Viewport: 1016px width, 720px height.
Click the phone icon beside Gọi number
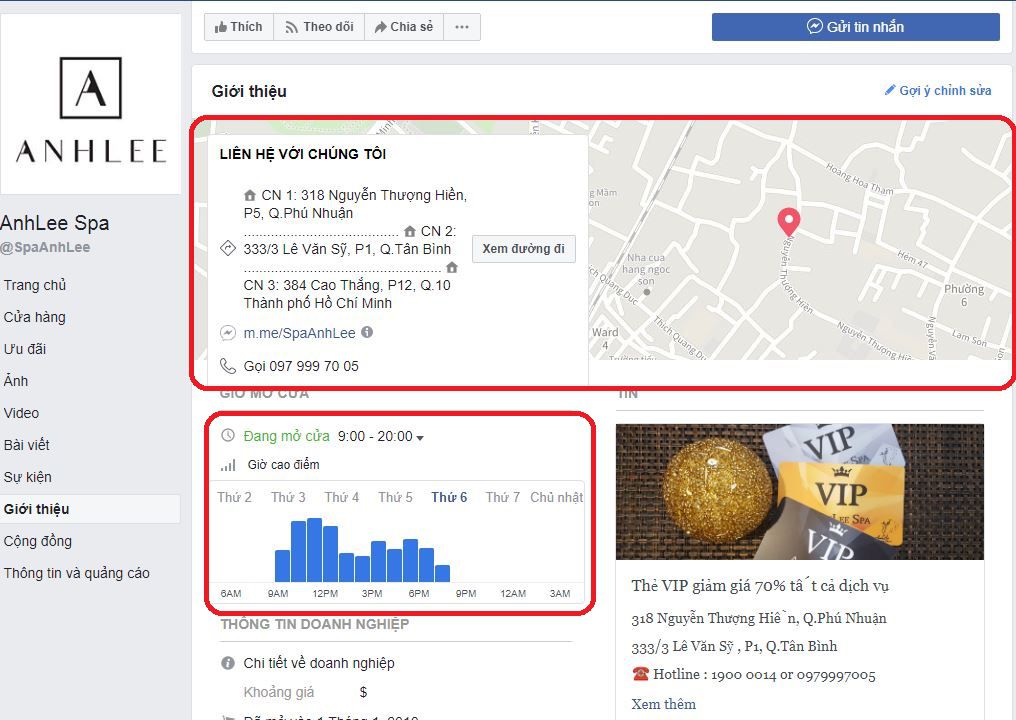click(227, 366)
